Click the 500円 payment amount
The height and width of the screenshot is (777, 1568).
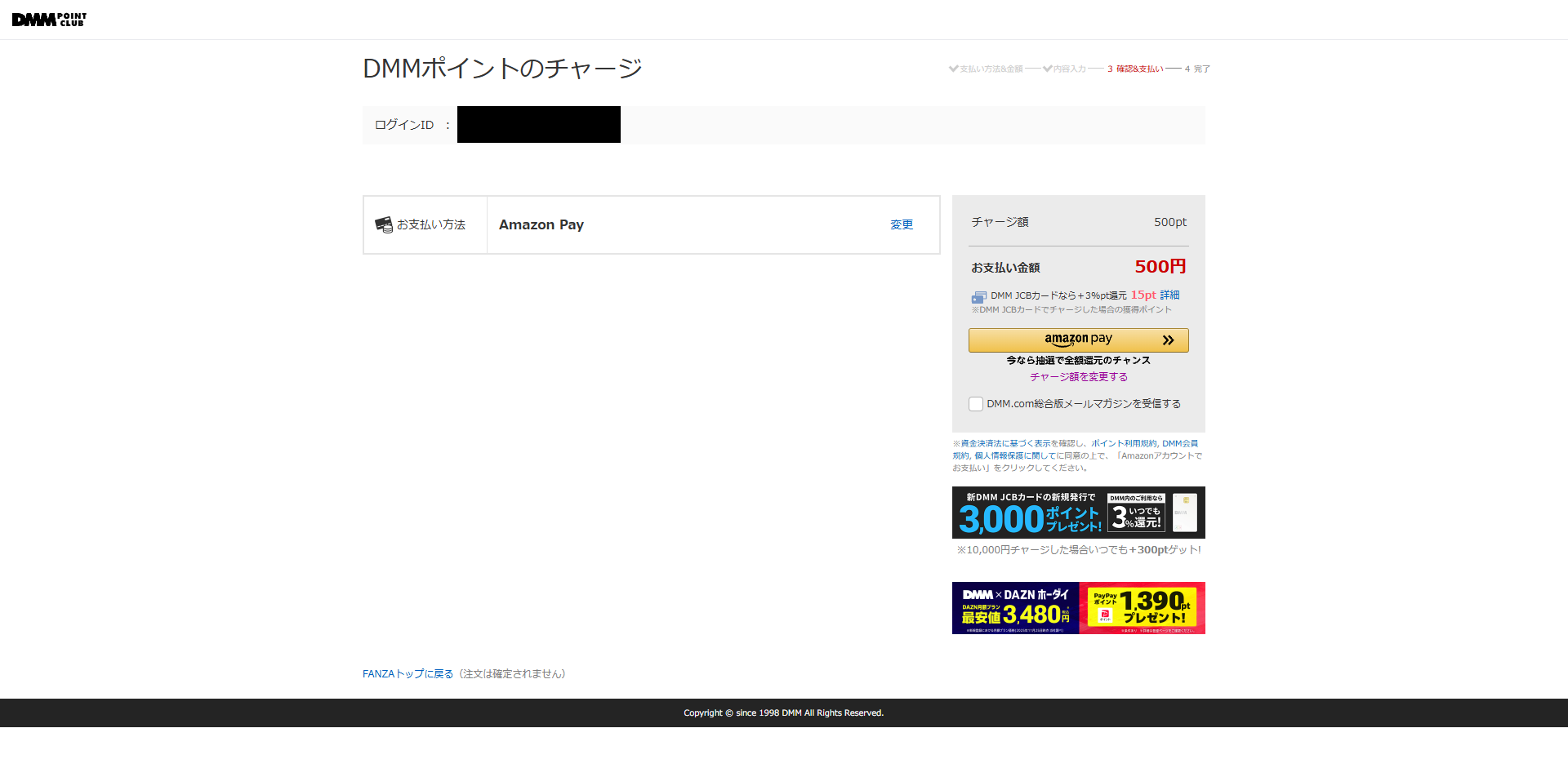(x=1160, y=267)
